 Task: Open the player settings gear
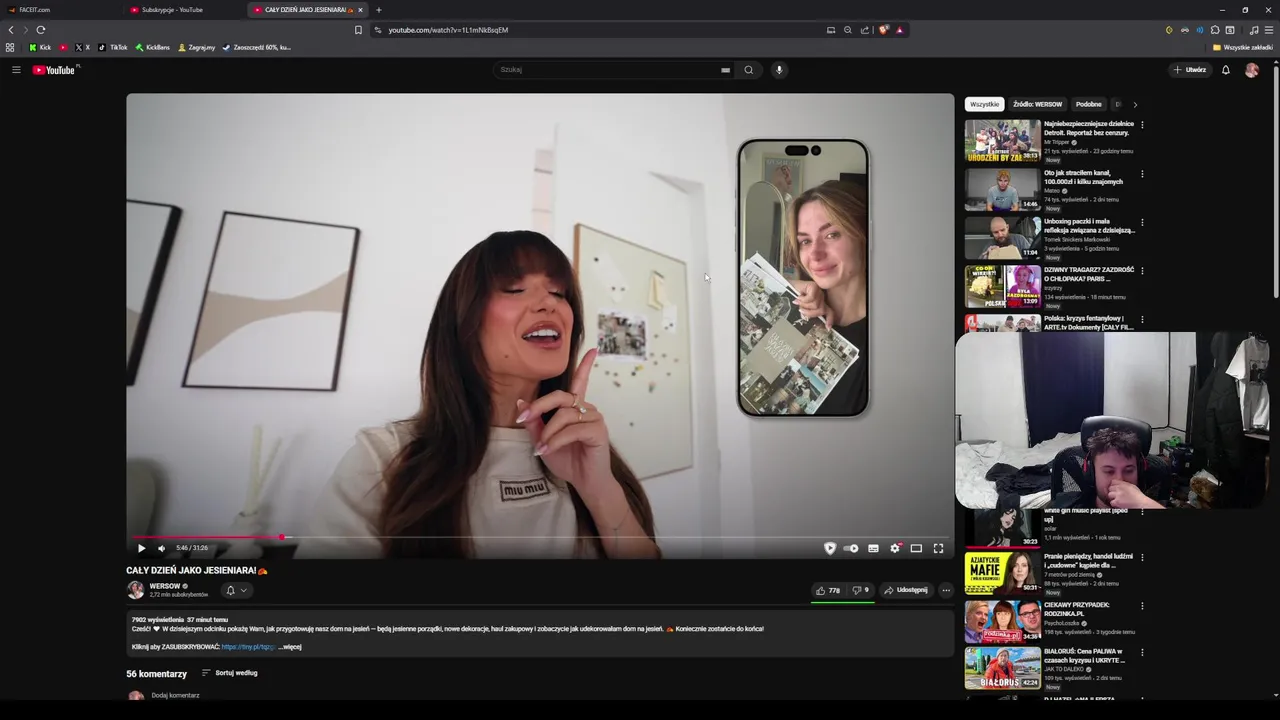tap(895, 548)
